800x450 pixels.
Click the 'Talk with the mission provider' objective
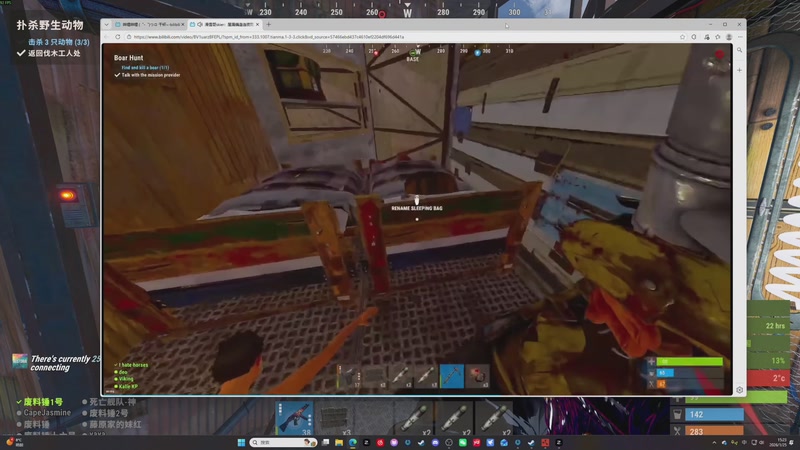click(151, 75)
